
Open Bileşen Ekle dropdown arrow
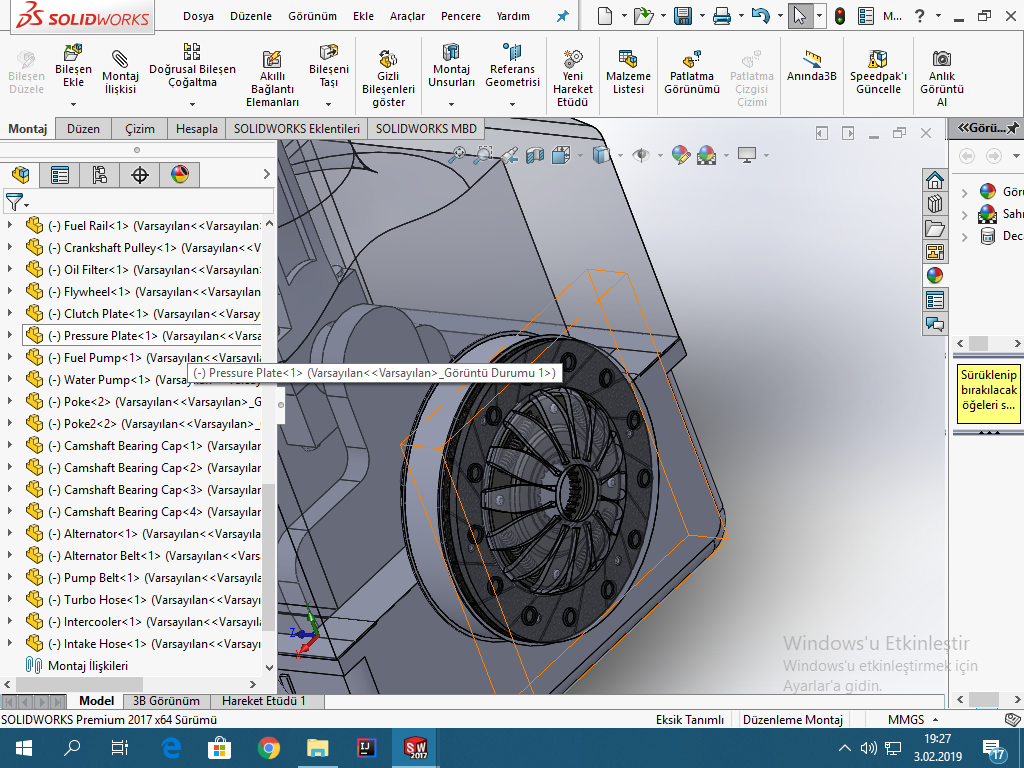[x=73, y=104]
